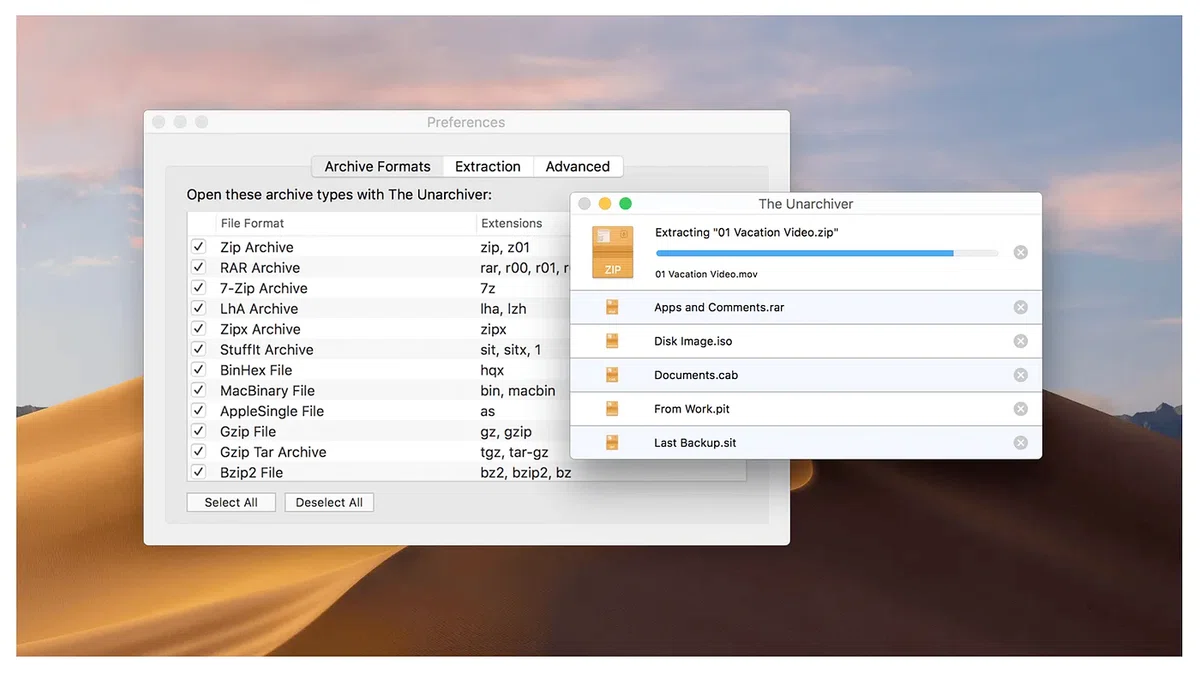Click archive icon for From Work.pit
Viewport: 1200px width, 673px height.
pos(612,409)
